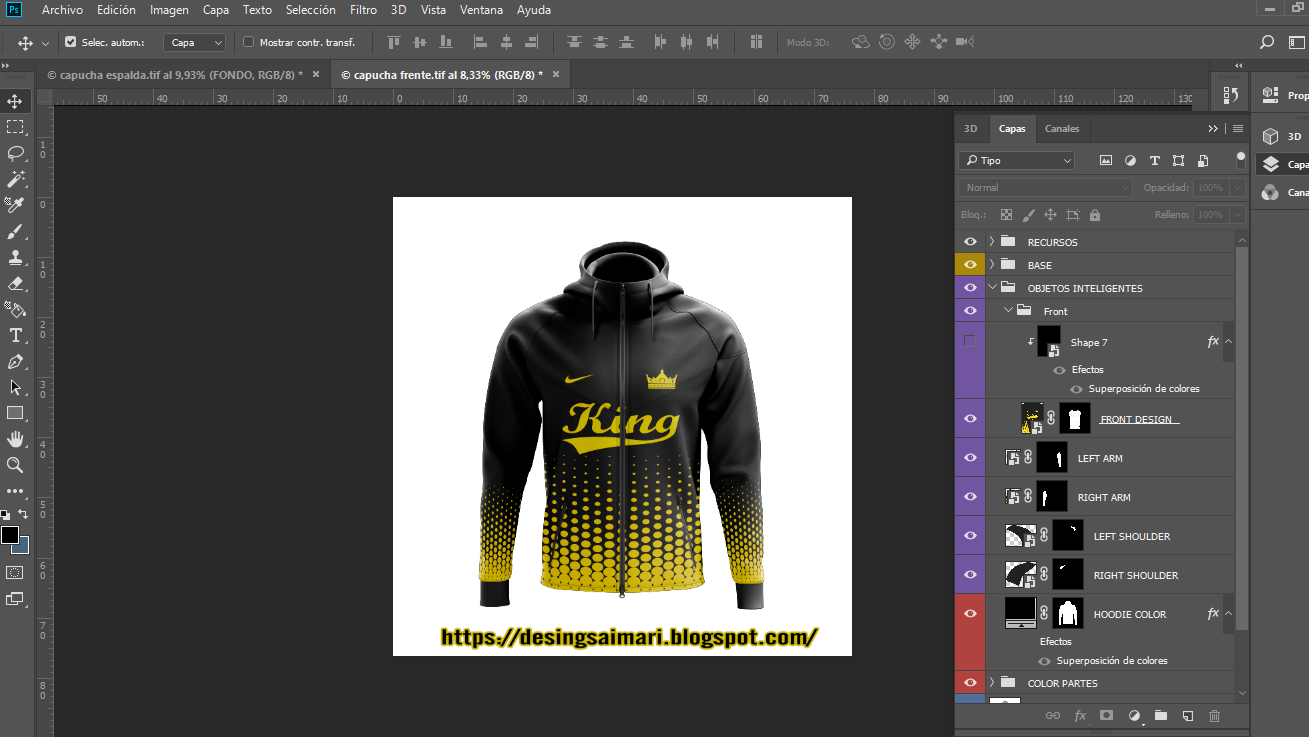Screen dimensions: 1309x737
Task: Collapse the Front group
Action: (1008, 311)
